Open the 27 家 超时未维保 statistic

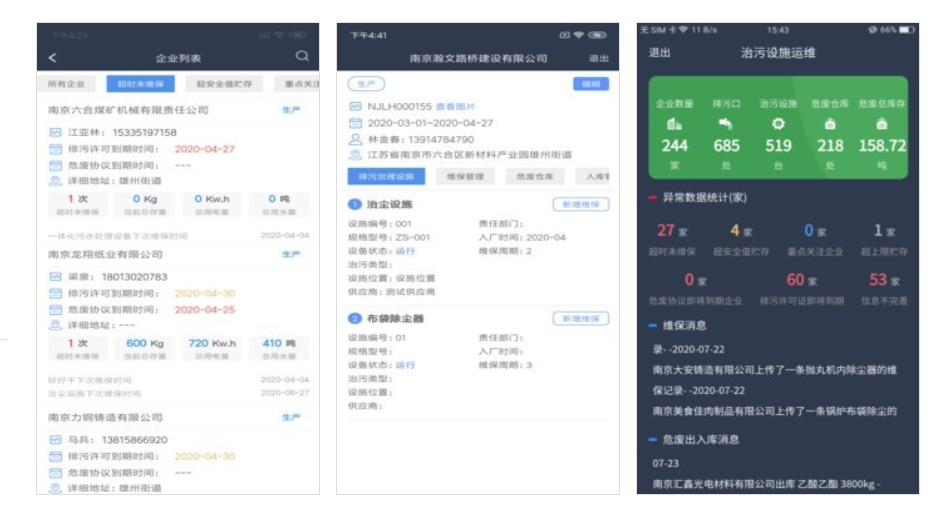672,239
